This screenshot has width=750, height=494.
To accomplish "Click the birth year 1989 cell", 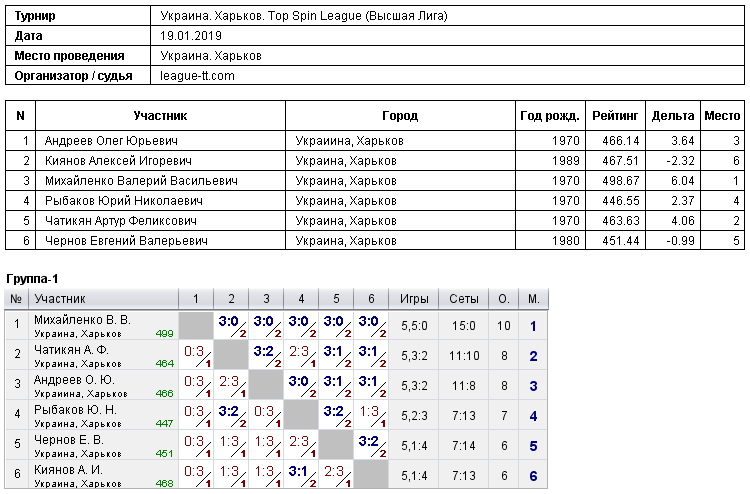I will click(550, 161).
